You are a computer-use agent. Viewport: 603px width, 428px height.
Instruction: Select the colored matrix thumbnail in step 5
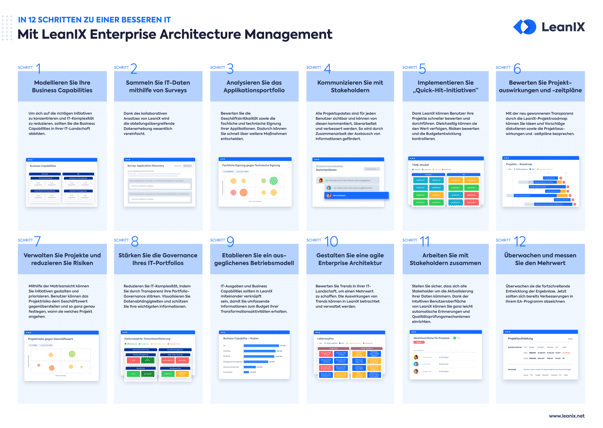(446, 182)
